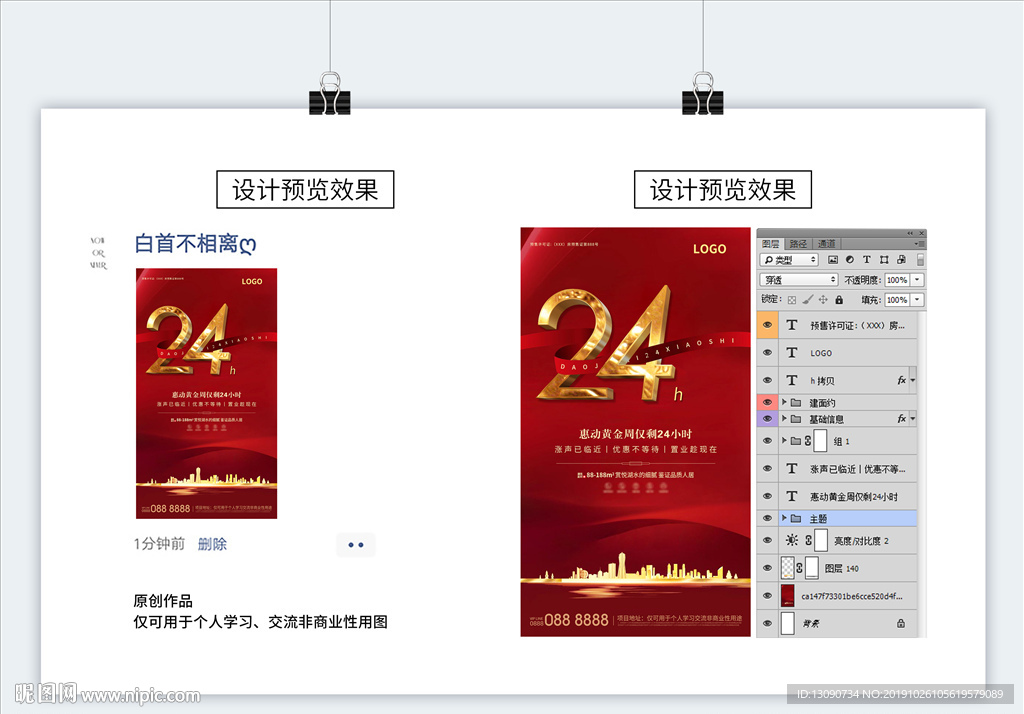
Task: Click the Brightness/Contrast 2 adjustment icon
Action: pos(792,539)
